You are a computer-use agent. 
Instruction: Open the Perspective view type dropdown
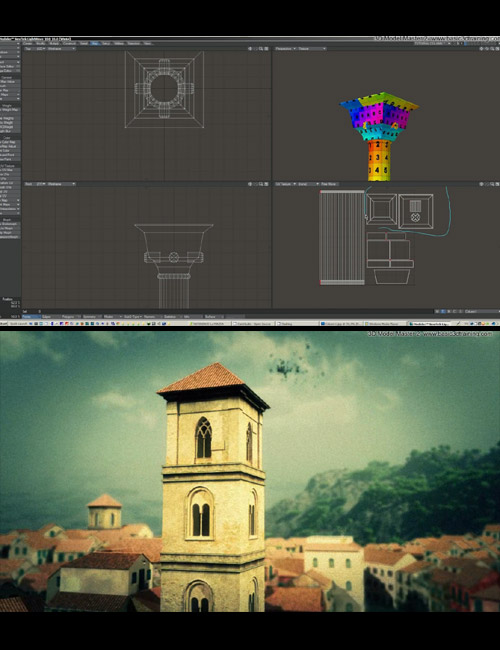coord(286,49)
